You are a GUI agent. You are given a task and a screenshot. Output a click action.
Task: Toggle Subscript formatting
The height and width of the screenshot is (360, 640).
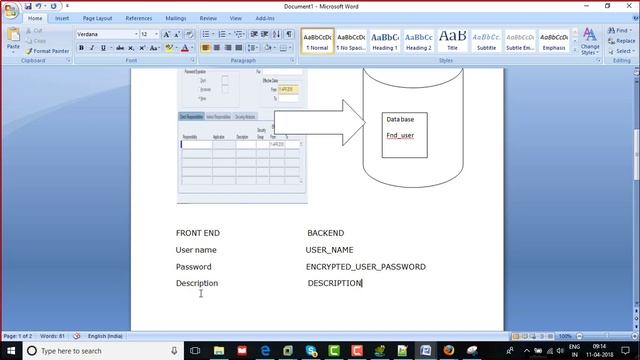131,48
